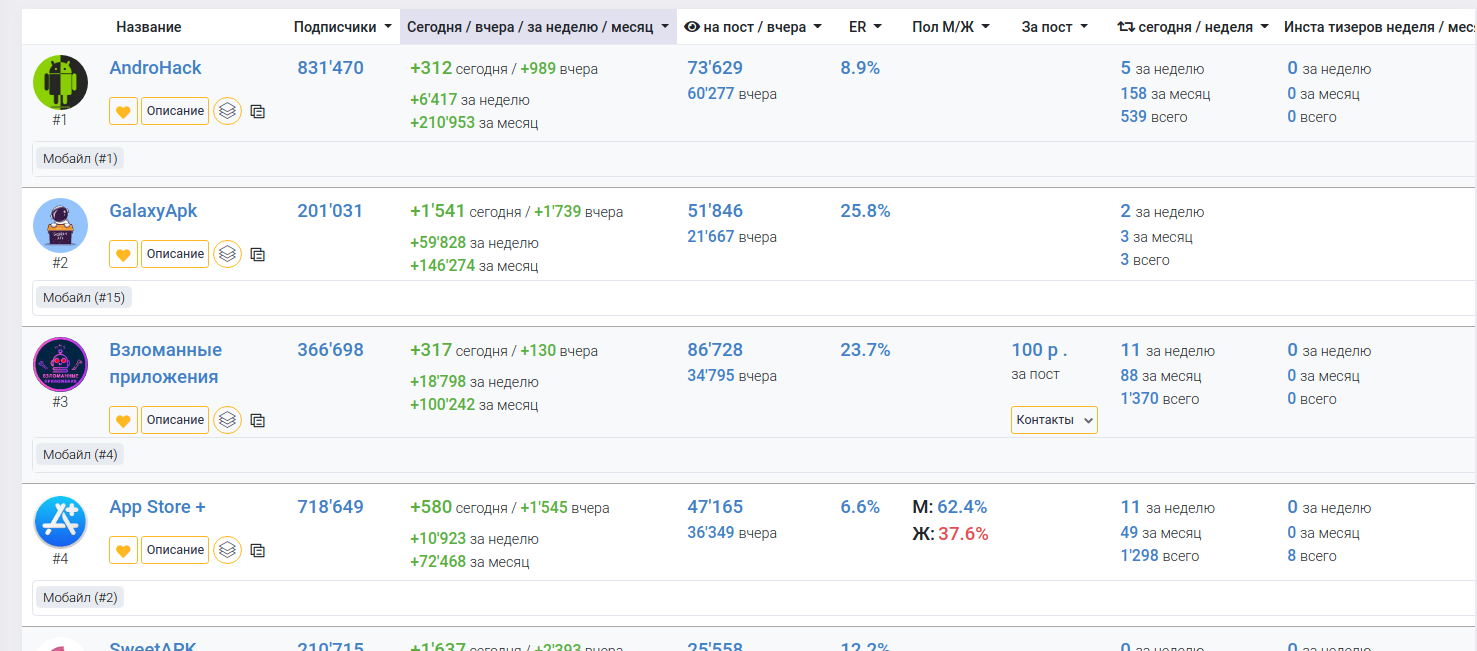The height and width of the screenshot is (651, 1477).
Task: Click the layers icon next to GalaxyApk
Action: tap(228, 254)
